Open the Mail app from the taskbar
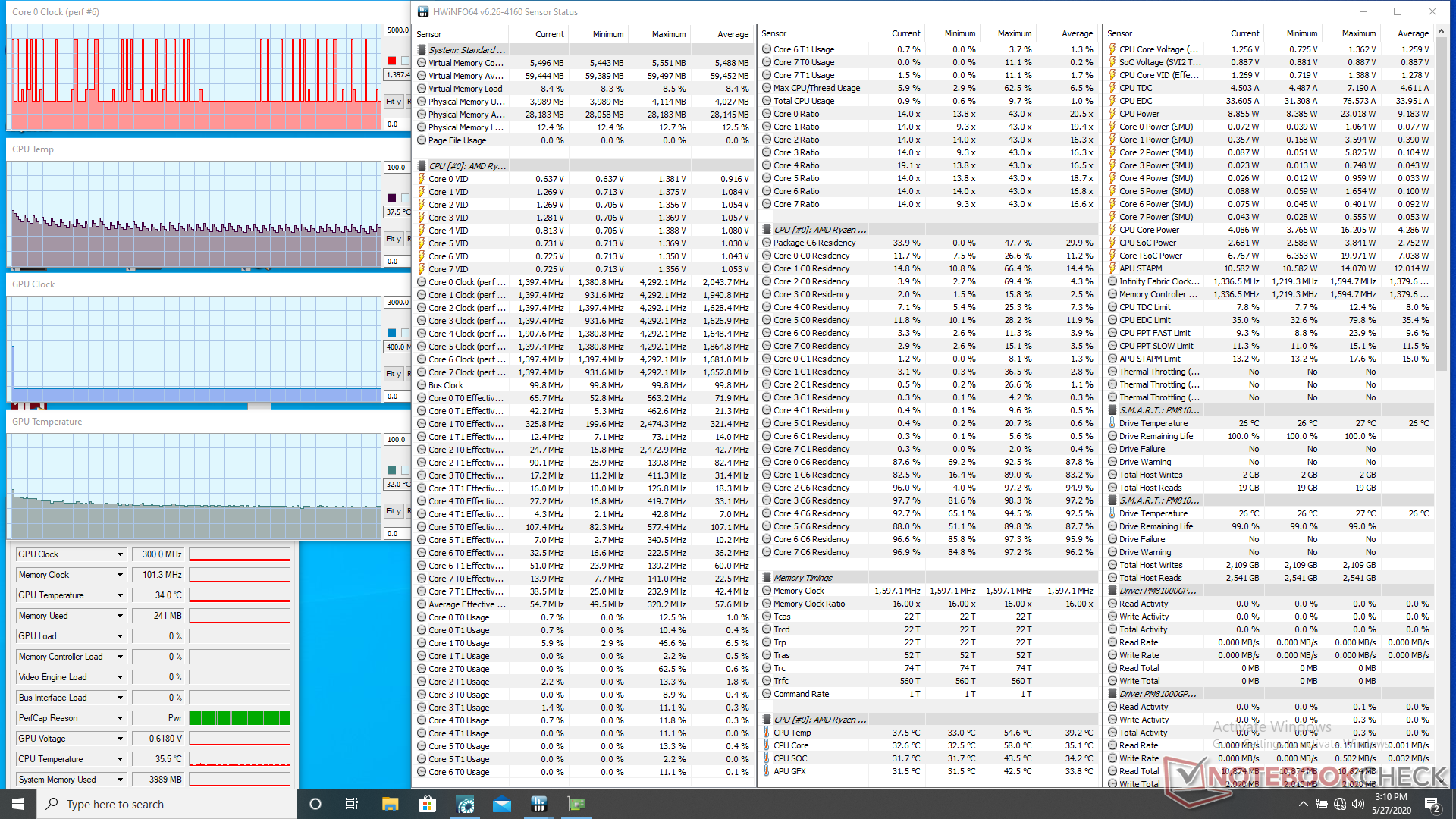 tap(502, 804)
